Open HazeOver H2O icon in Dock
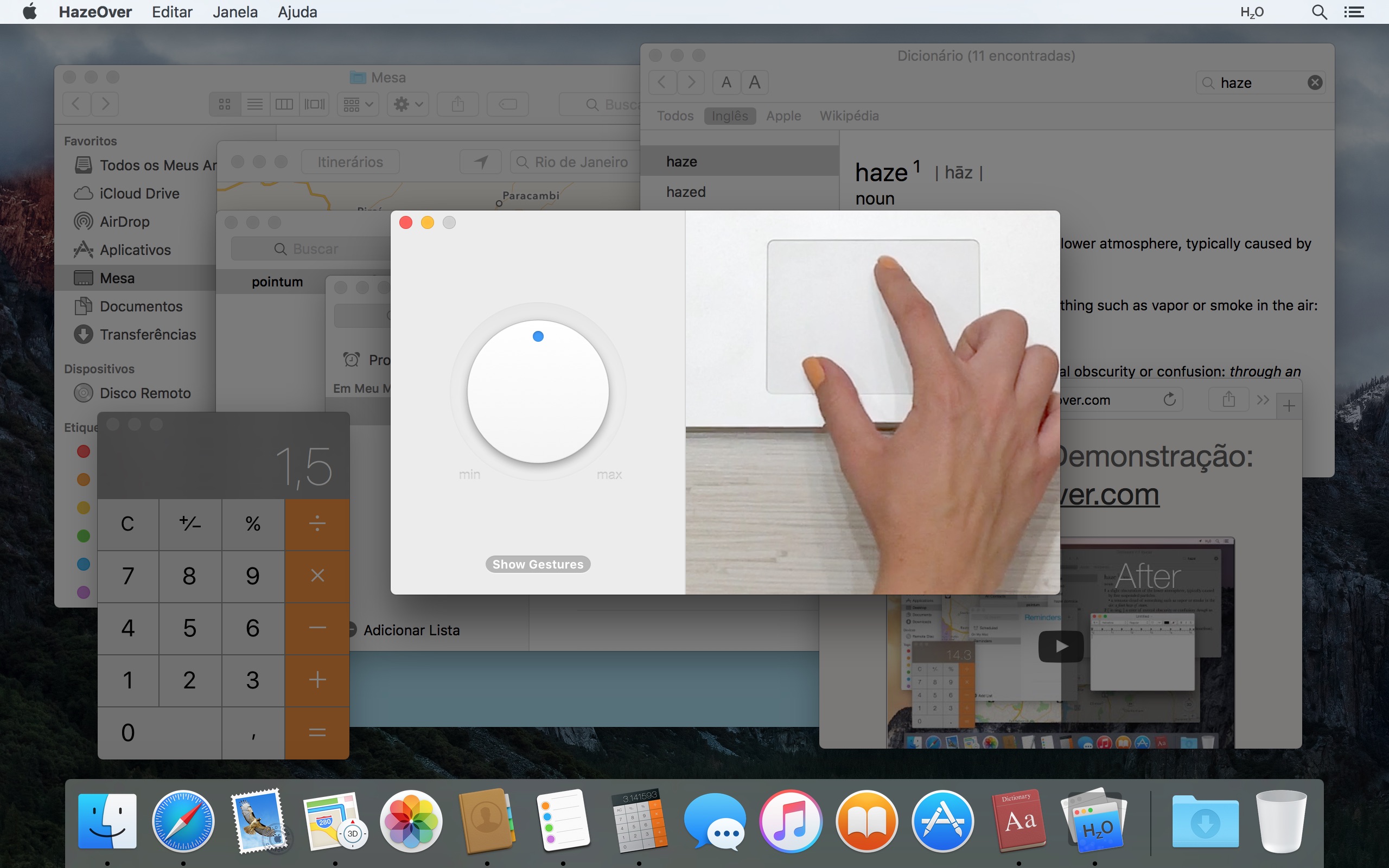 click(x=1094, y=821)
